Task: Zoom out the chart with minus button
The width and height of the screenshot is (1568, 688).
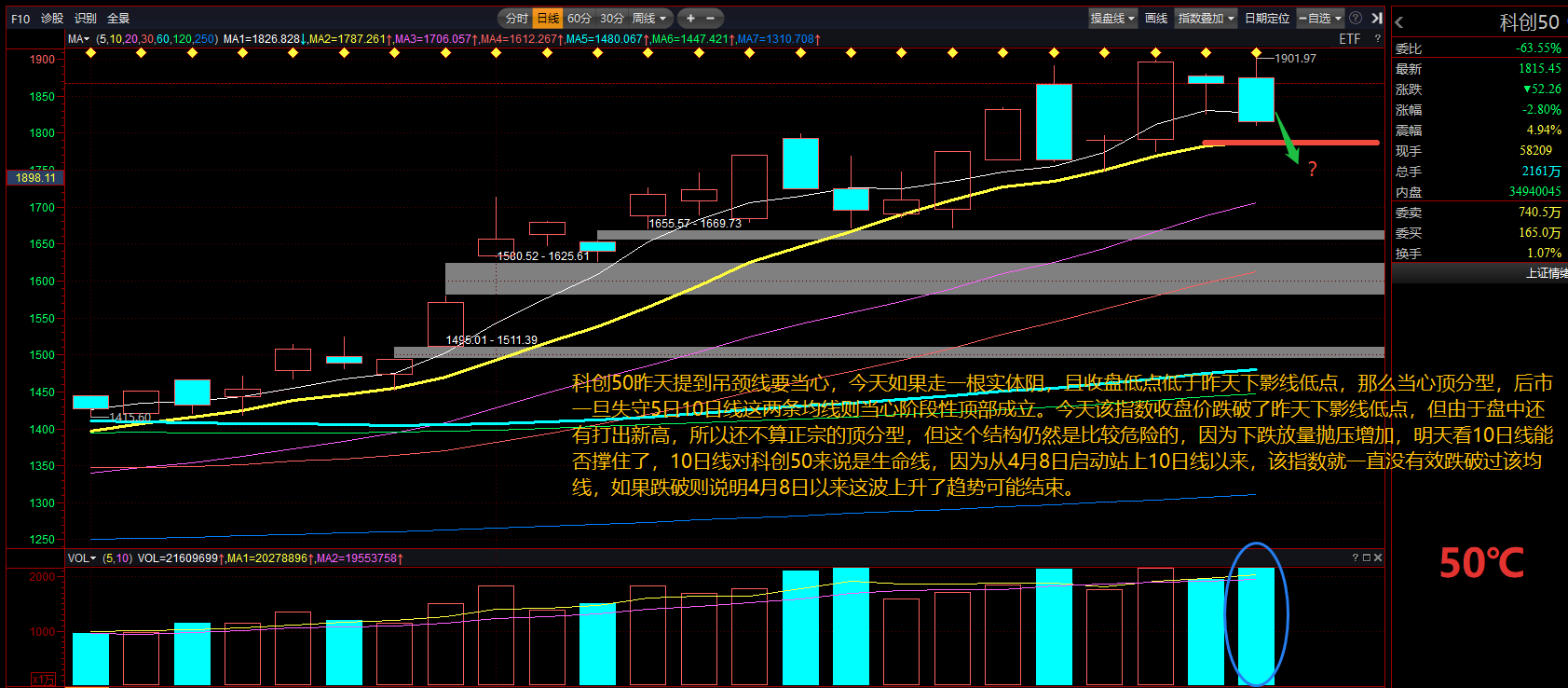Action: pos(711,19)
